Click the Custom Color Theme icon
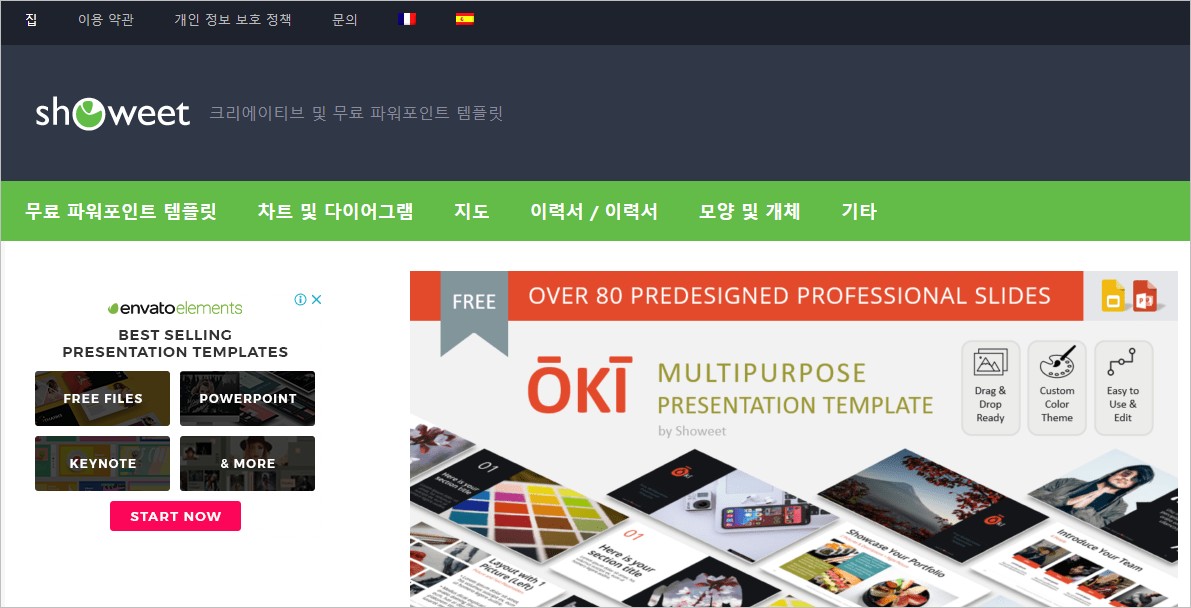The image size is (1191, 608). click(1057, 388)
